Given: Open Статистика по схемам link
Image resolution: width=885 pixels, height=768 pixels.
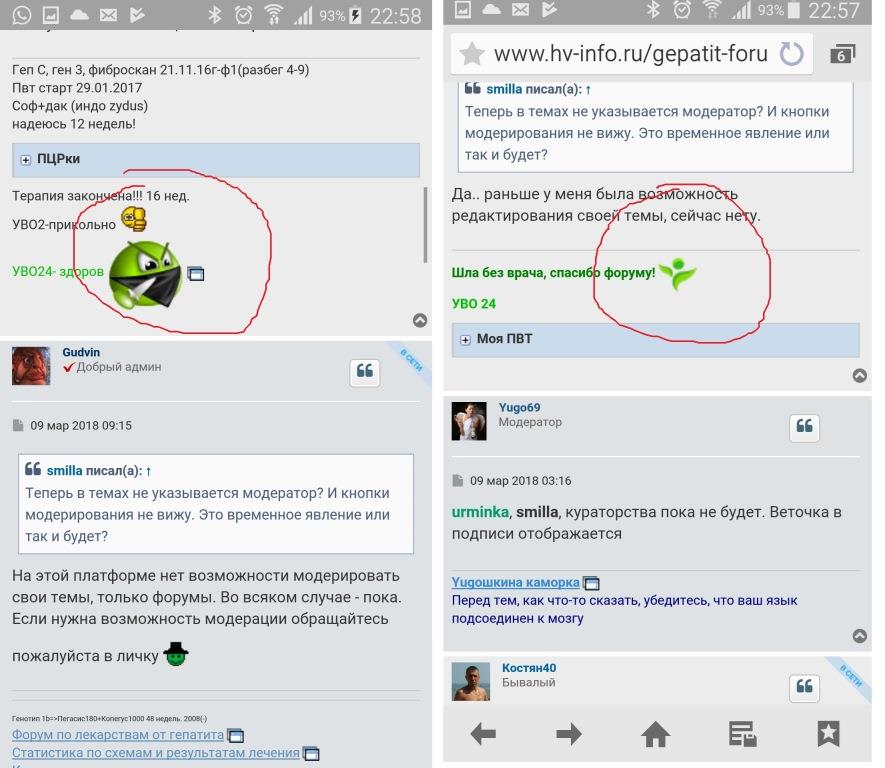Looking at the screenshot, I should click(155, 753).
